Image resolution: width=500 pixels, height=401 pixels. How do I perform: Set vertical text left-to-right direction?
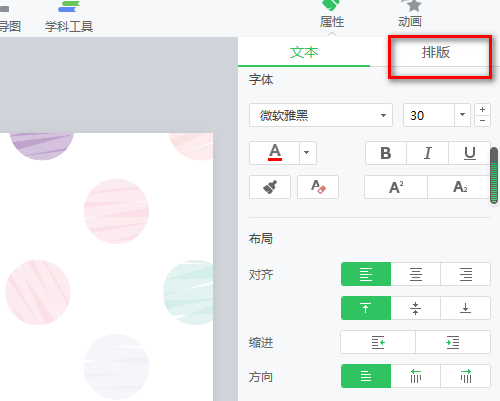coord(466,376)
